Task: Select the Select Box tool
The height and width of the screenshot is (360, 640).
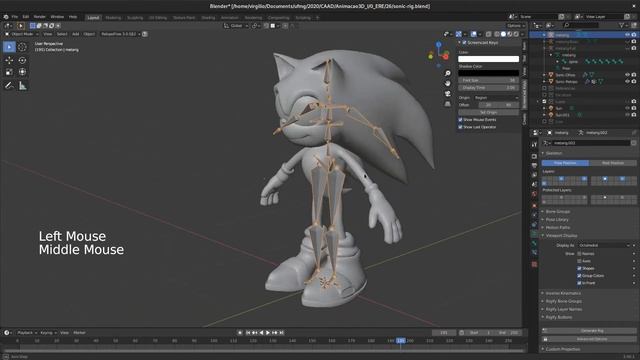Action: point(9,47)
